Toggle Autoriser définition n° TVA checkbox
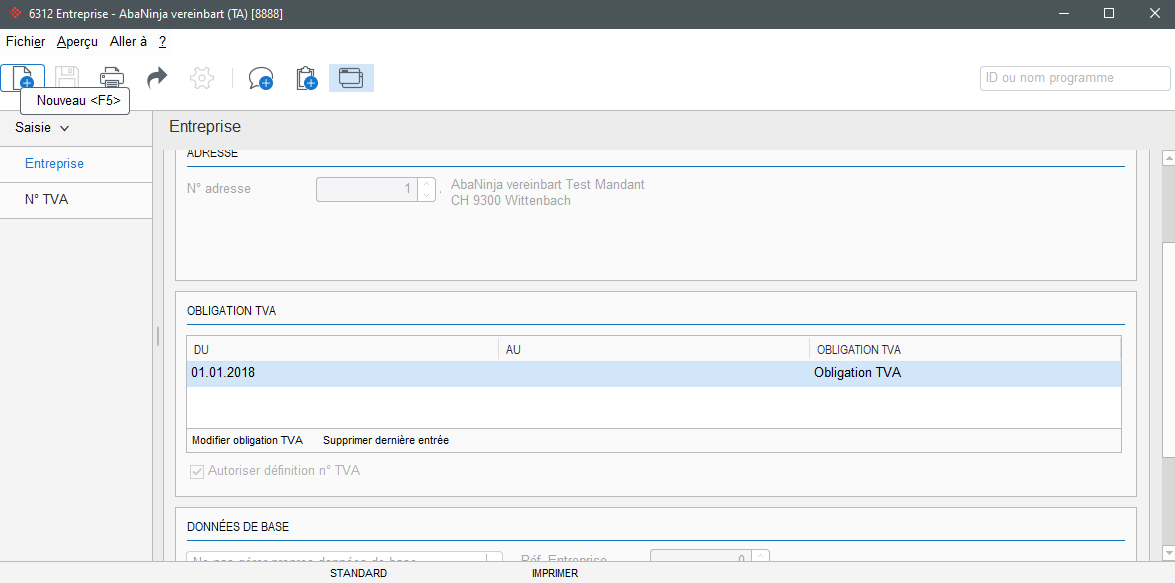The width and height of the screenshot is (1175, 583). pyautogui.click(x=197, y=471)
